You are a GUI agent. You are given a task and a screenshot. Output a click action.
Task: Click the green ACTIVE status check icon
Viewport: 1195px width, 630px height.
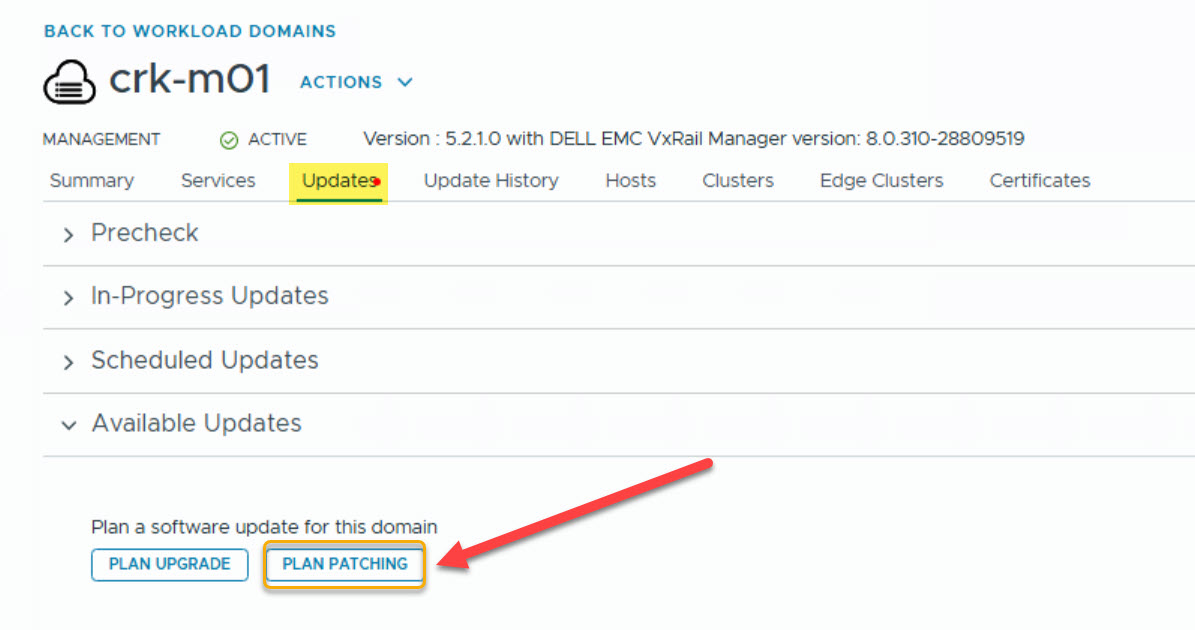coord(229,140)
